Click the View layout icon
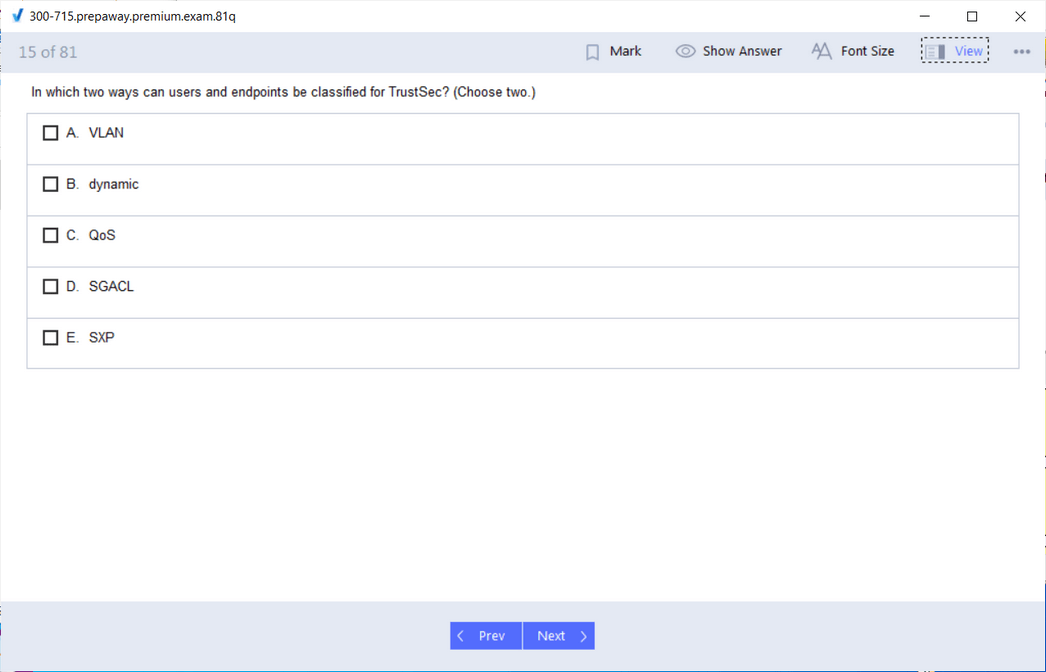The height and width of the screenshot is (672, 1046). pyautogui.click(x=935, y=51)
